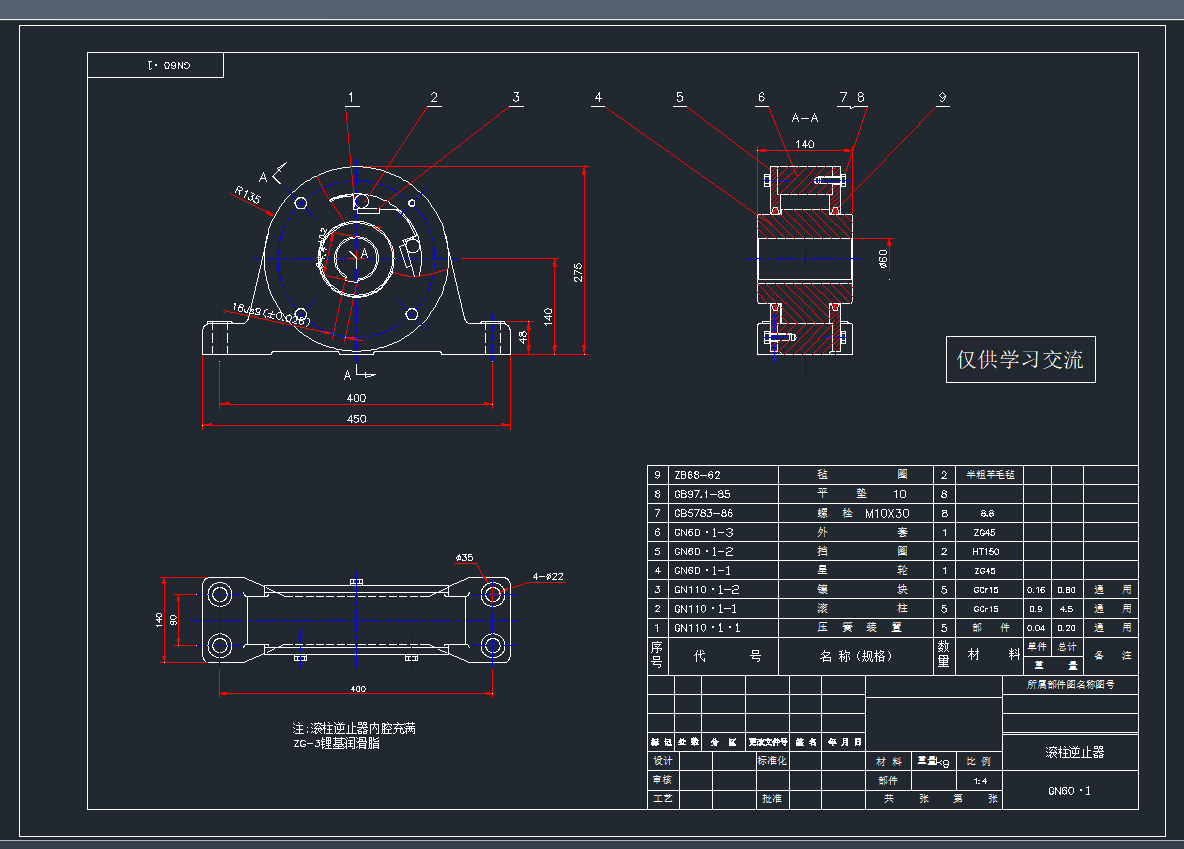
Task: Select the ZB68-62 code cell in parts list
Action: click(x=697, y=475)
